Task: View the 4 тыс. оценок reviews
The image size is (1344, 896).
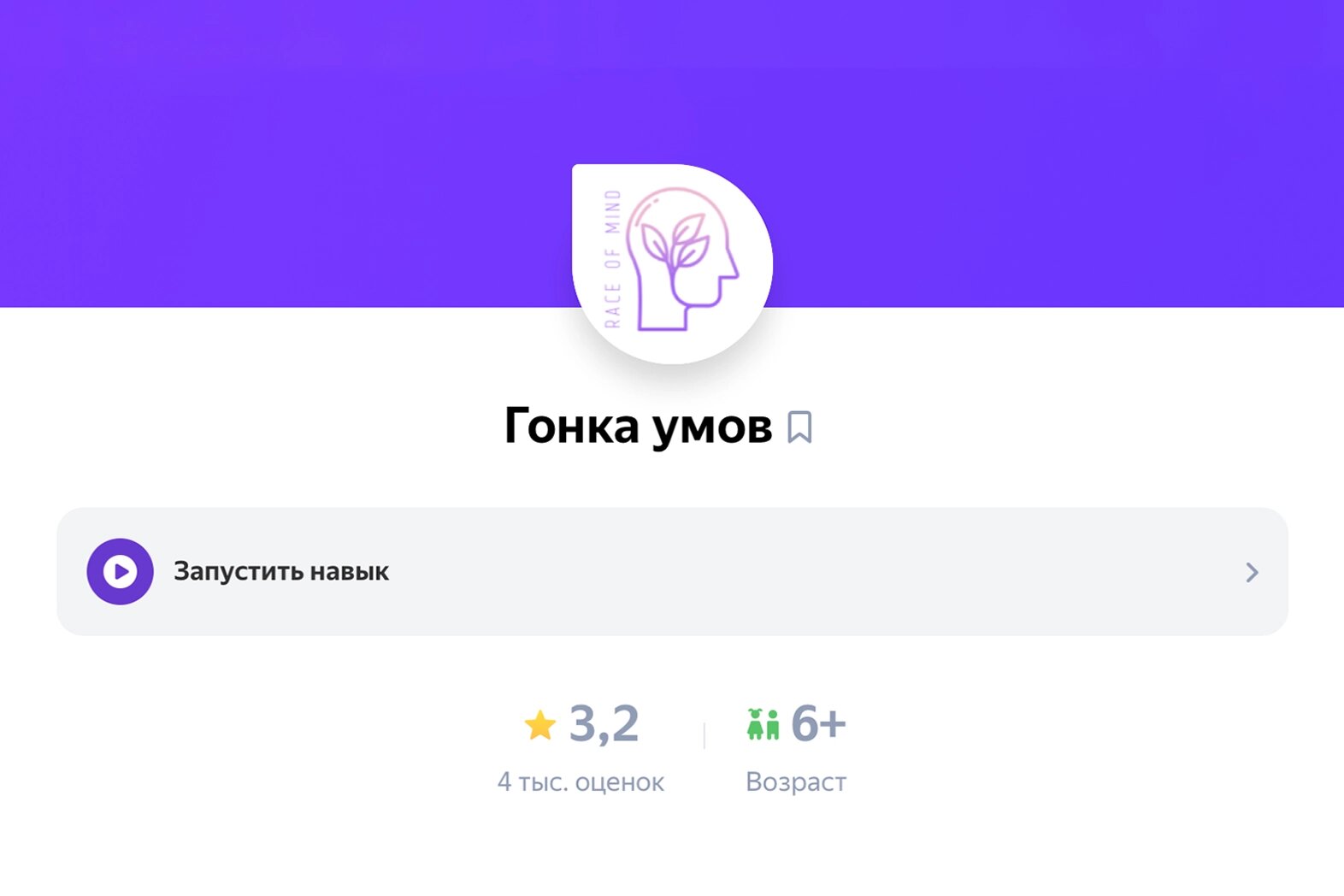Action: (581, 781)
